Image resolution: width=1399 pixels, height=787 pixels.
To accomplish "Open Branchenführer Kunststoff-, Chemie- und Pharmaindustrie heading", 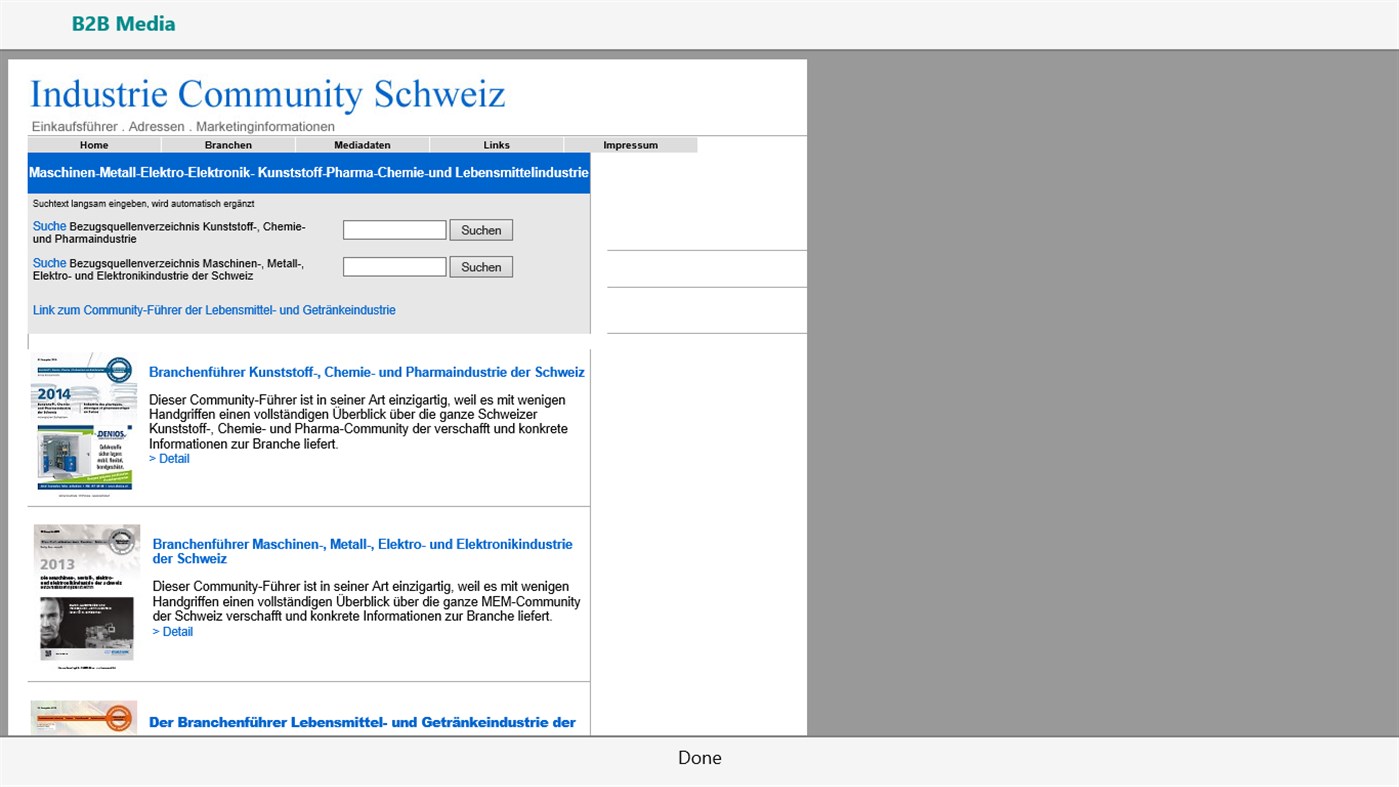I will [x=366, y=371].
